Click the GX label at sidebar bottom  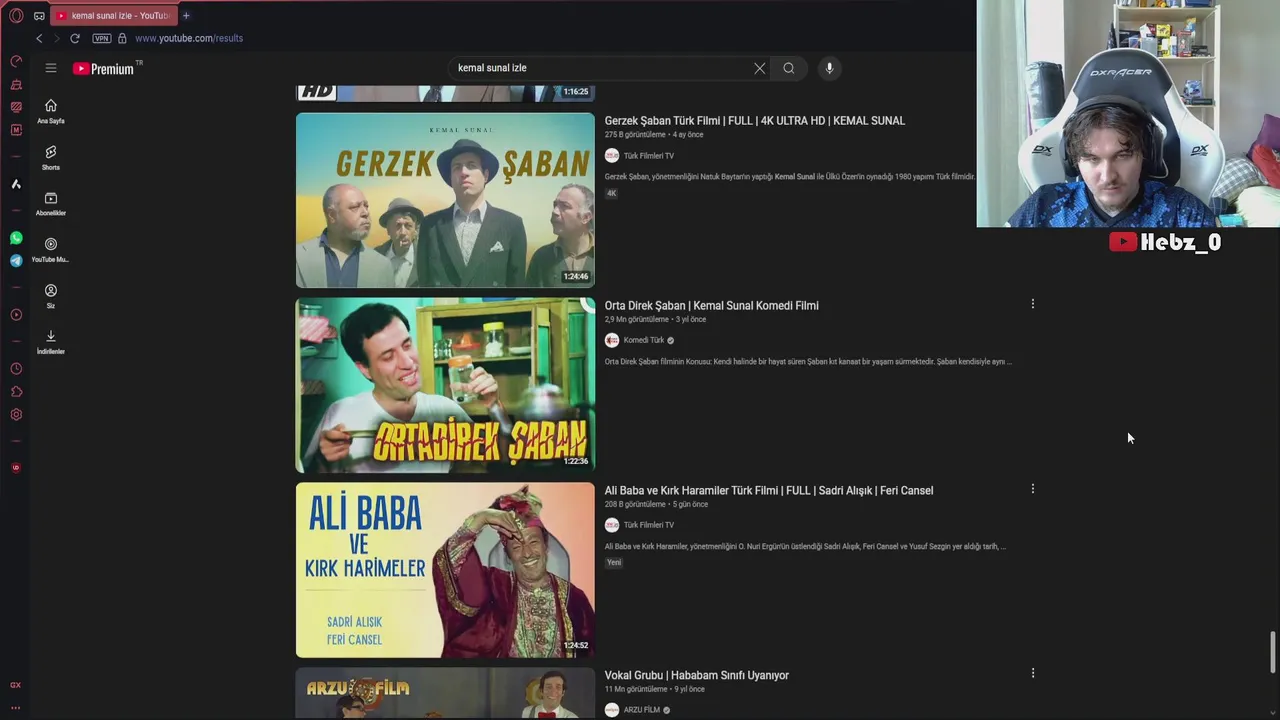coord(15,685)
